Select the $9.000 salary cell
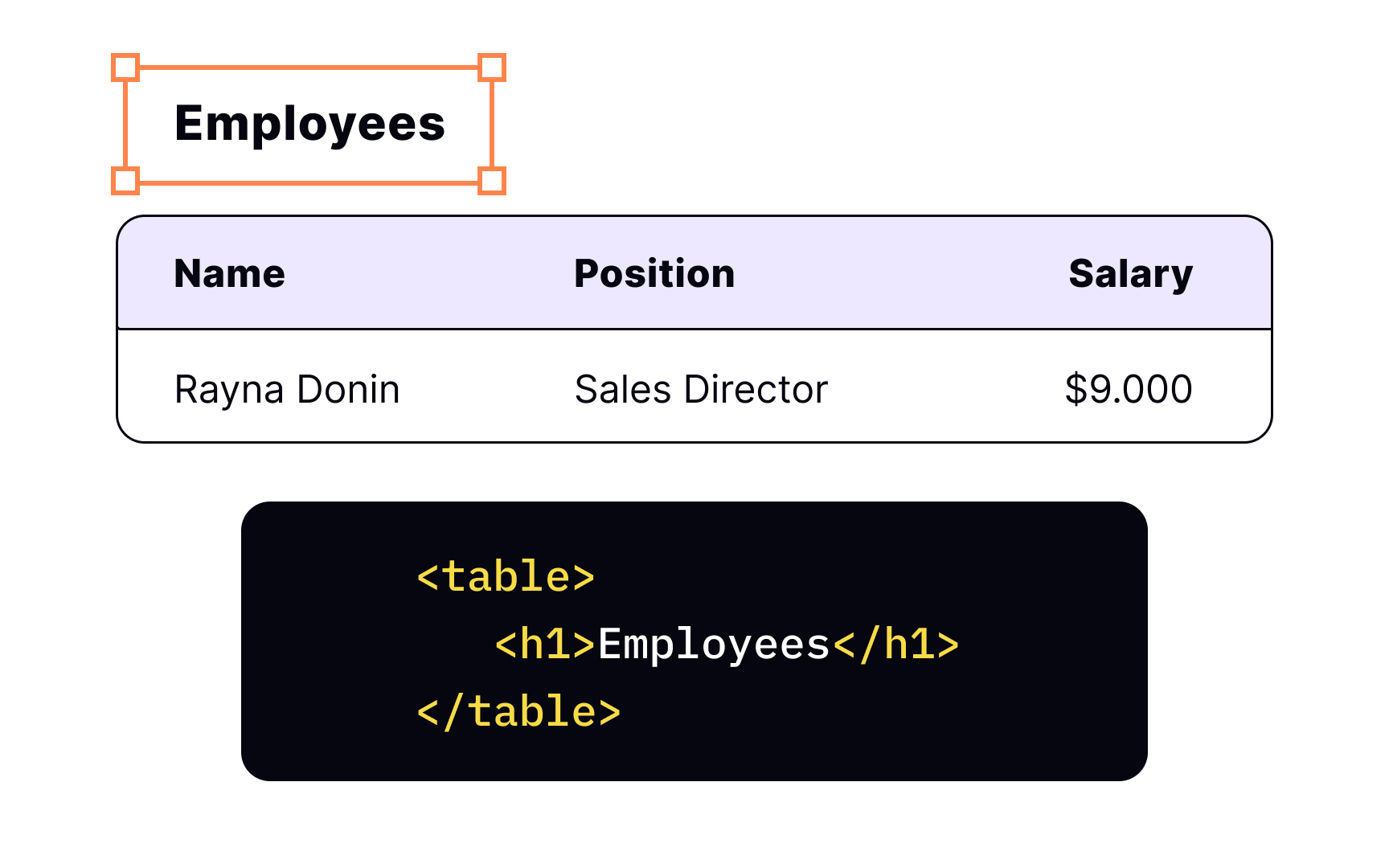1389x868 pixels. click(x=1128, y=390)
